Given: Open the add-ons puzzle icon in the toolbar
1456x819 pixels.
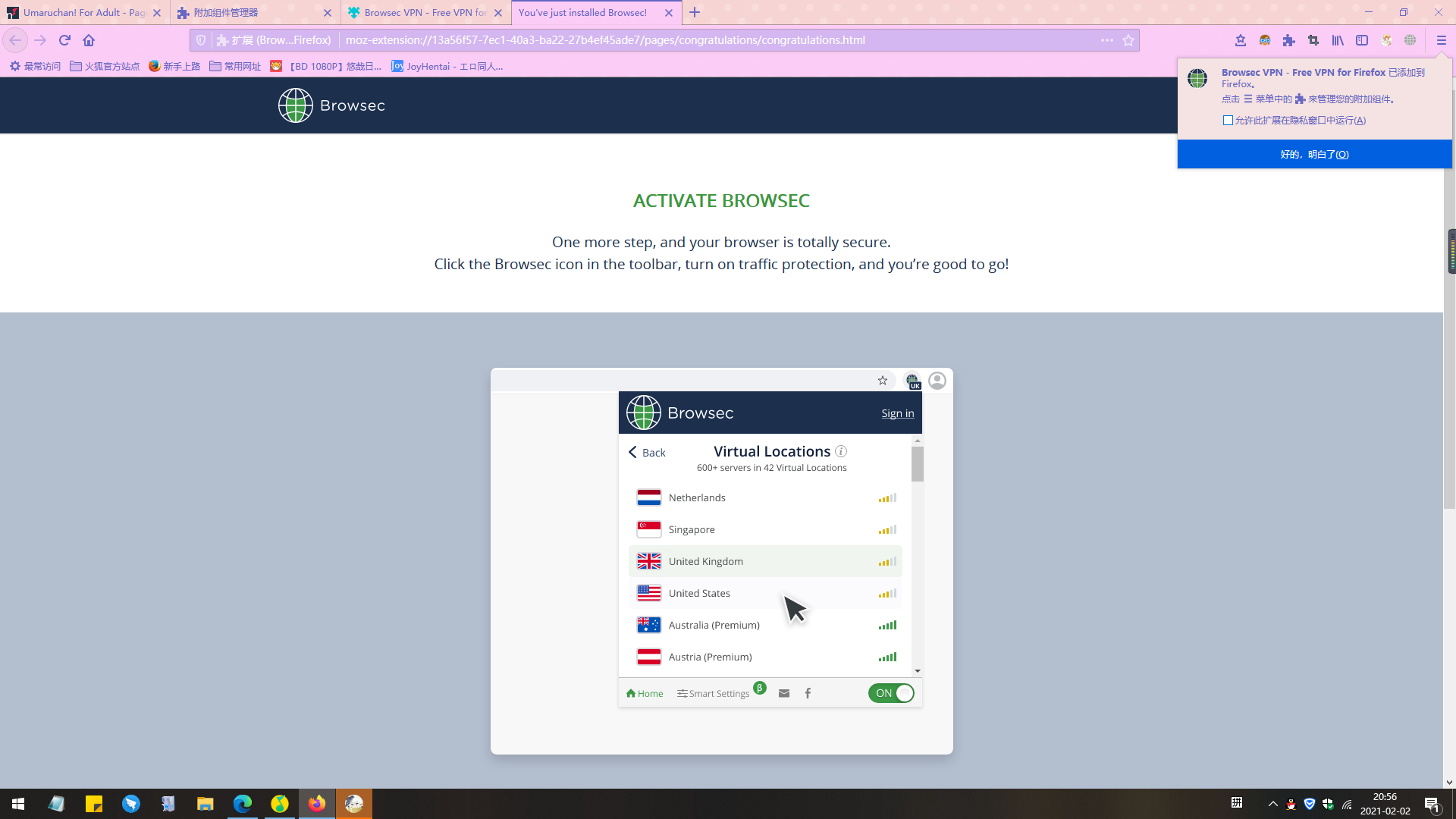Looking at the screenshot, I should click(1289, 40).
